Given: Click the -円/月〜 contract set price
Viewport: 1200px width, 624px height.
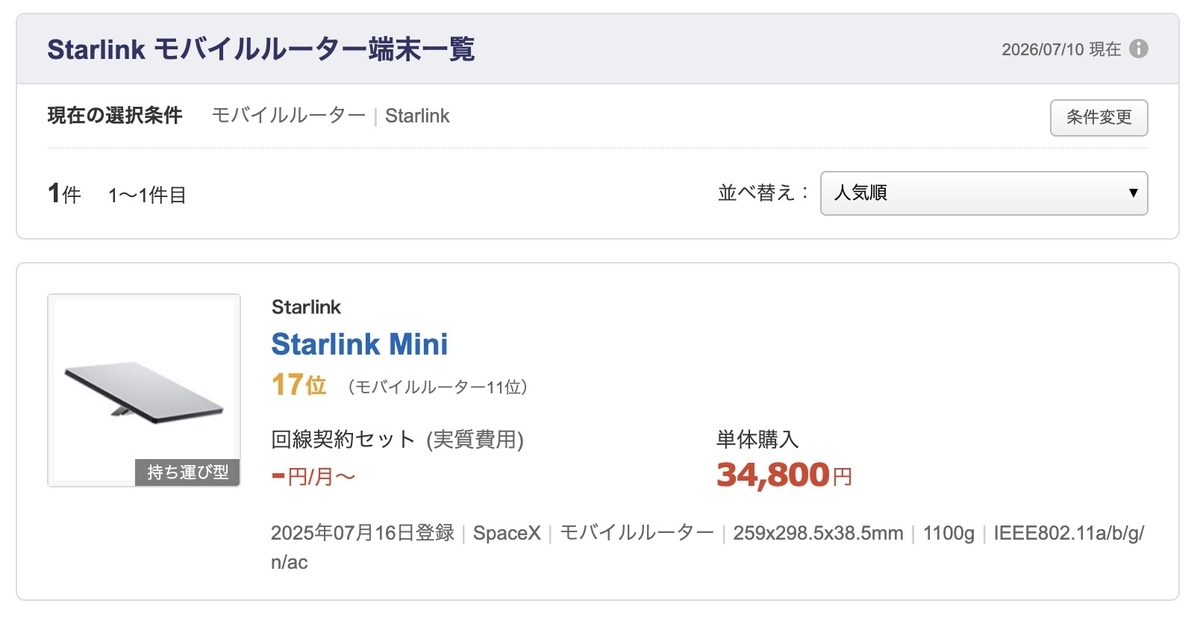Looking at the screenshot, I should click(314, 475).
